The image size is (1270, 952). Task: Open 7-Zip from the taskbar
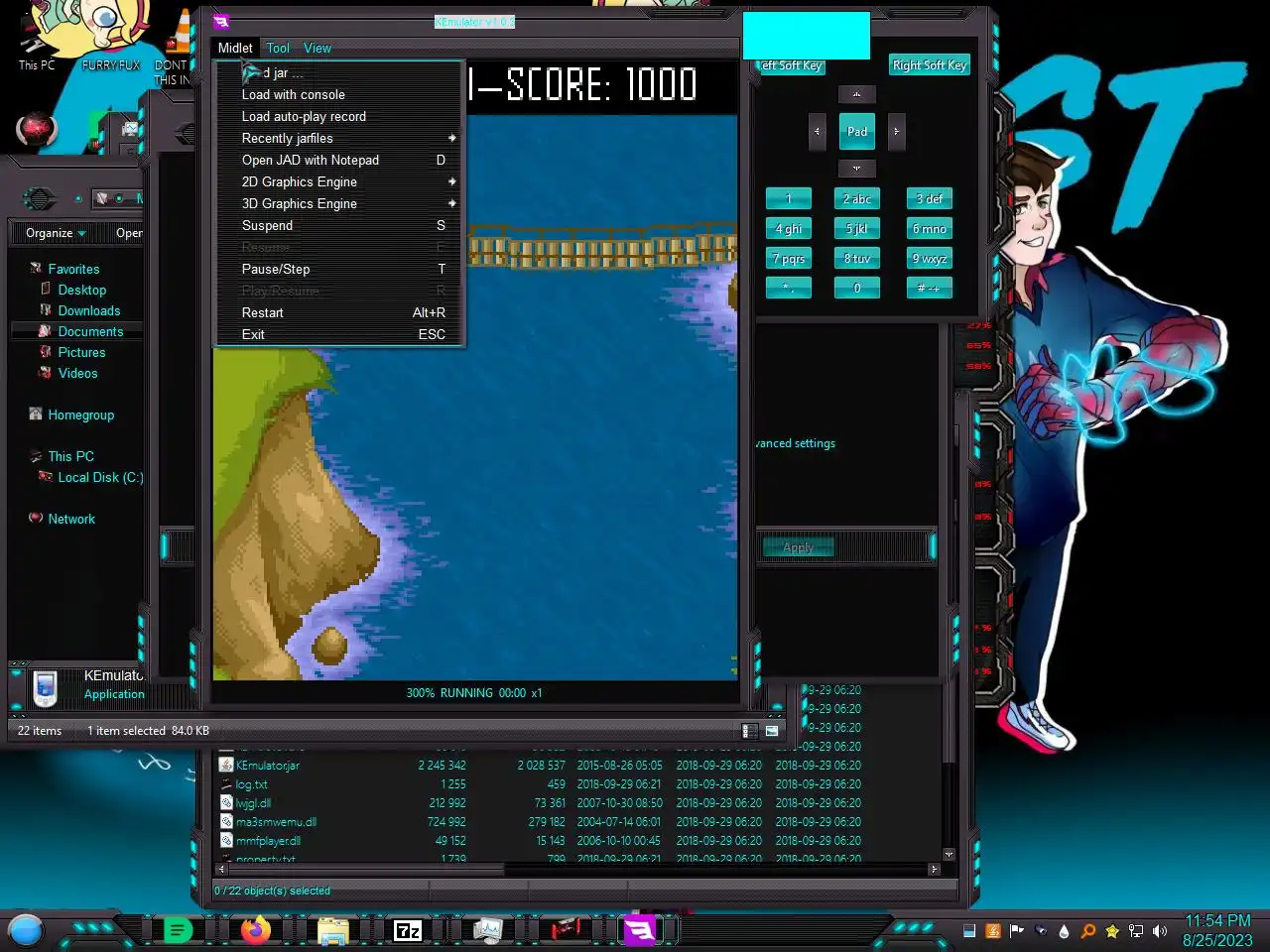coord(408,930)
